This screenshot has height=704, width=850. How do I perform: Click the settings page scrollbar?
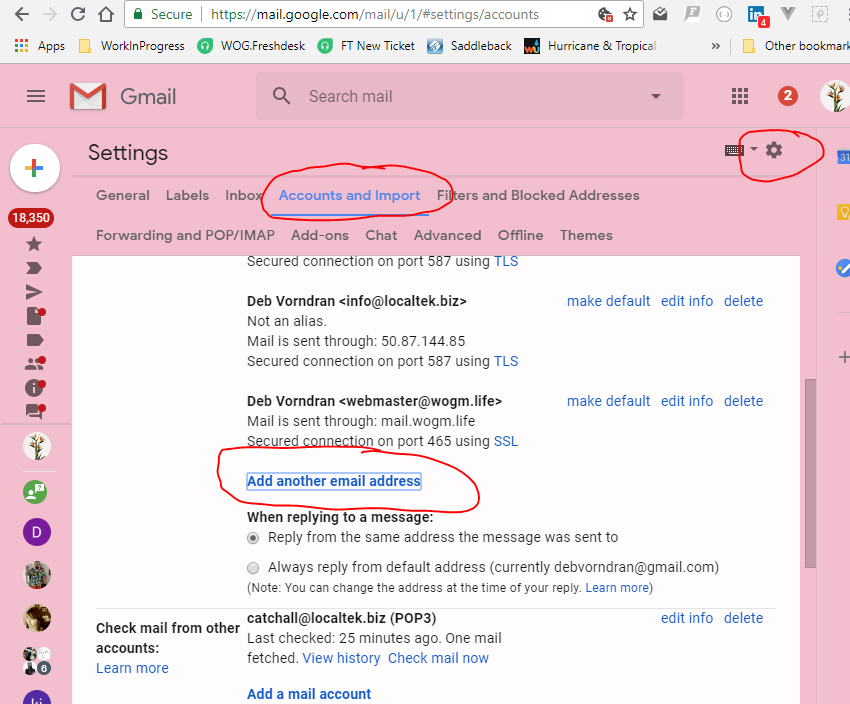coord(810,473)
